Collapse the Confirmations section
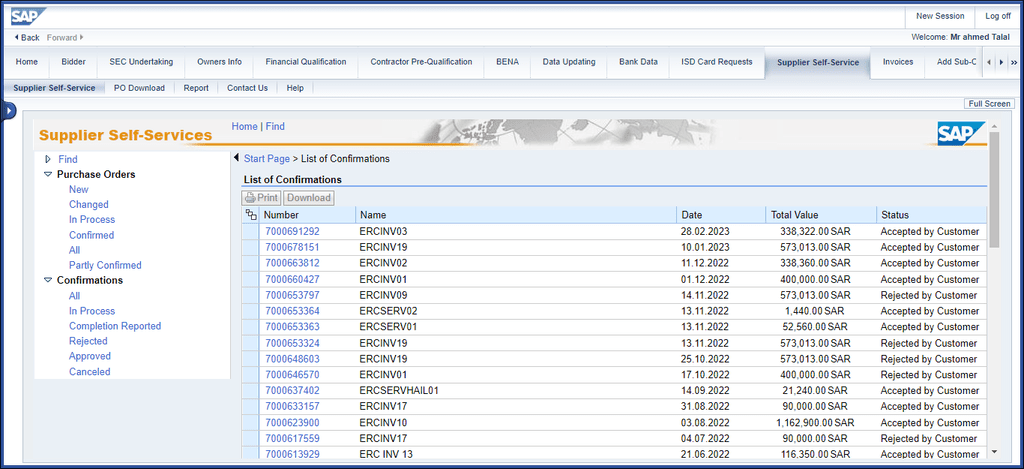The image size is (1024, 469). (x=48, y=280)
